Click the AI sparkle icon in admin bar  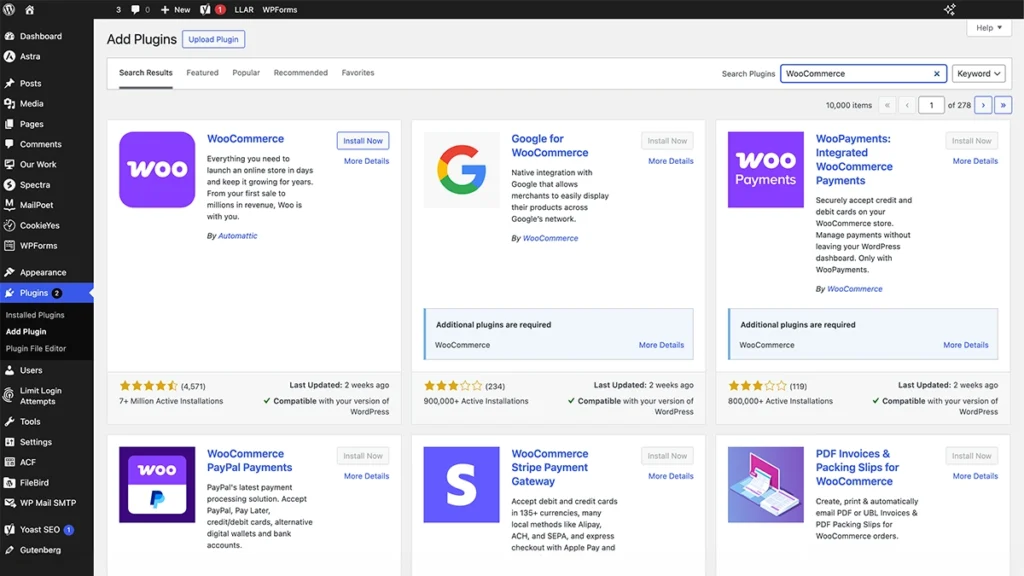tap(949, 10)
